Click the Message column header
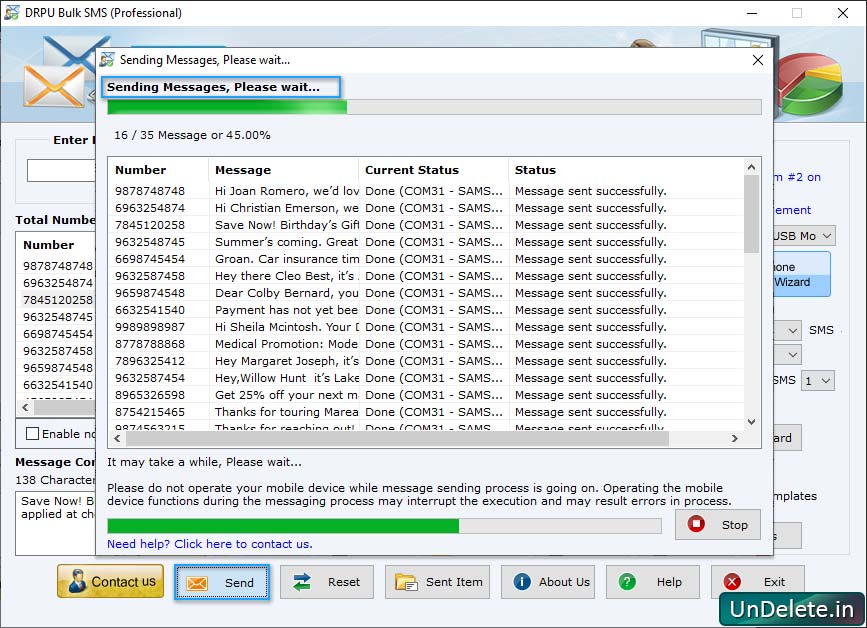This screenshot has width=867, height=628. 284,170
